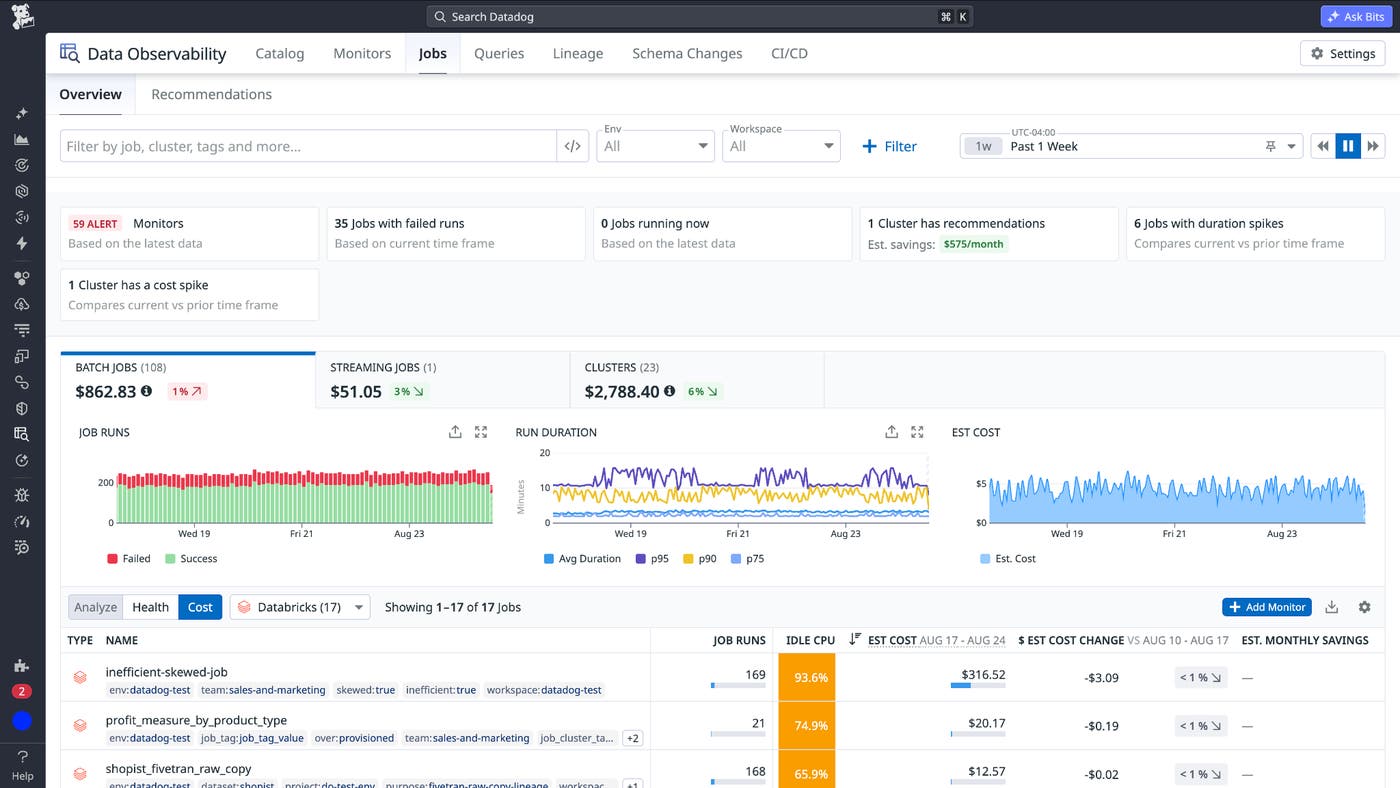The width and height of the screenshot is (1400, 788).
Task: Click the + Filter button
Action: click(x=889, y=146)
